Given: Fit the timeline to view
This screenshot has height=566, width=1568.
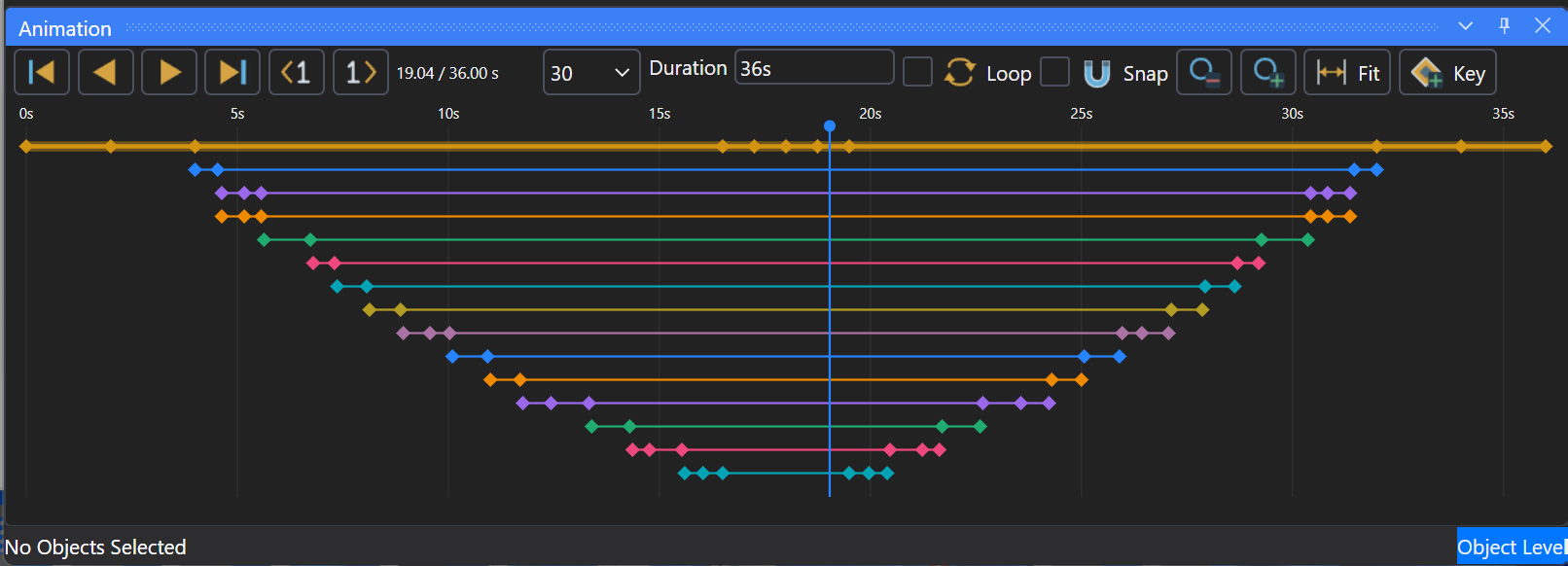Looking at the screenshot, I should (1347, 72).
